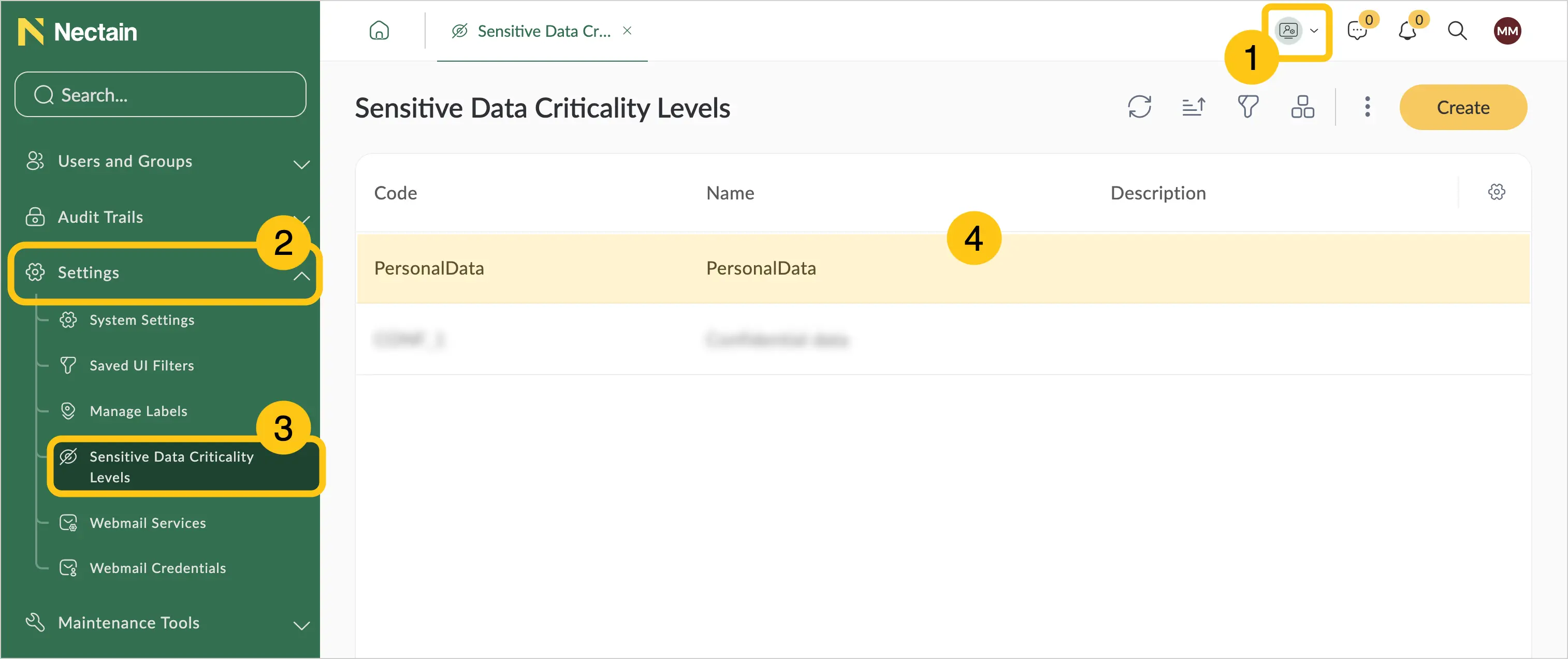Open the sort options icon
The width and height of the screenshot is (1568, 659).
[x=1194, y=107]
